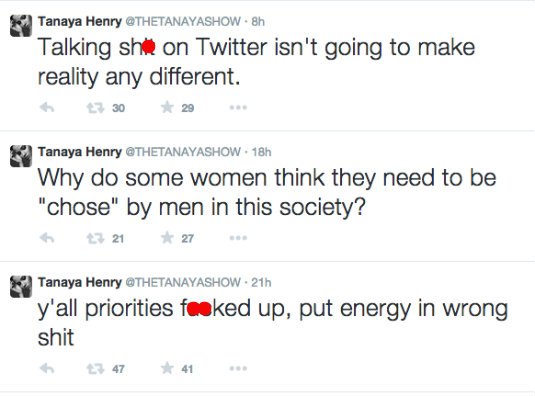Screen dimensions: 535x396
Task: Open the 8h timestamp link
Action: coord(258,21)
